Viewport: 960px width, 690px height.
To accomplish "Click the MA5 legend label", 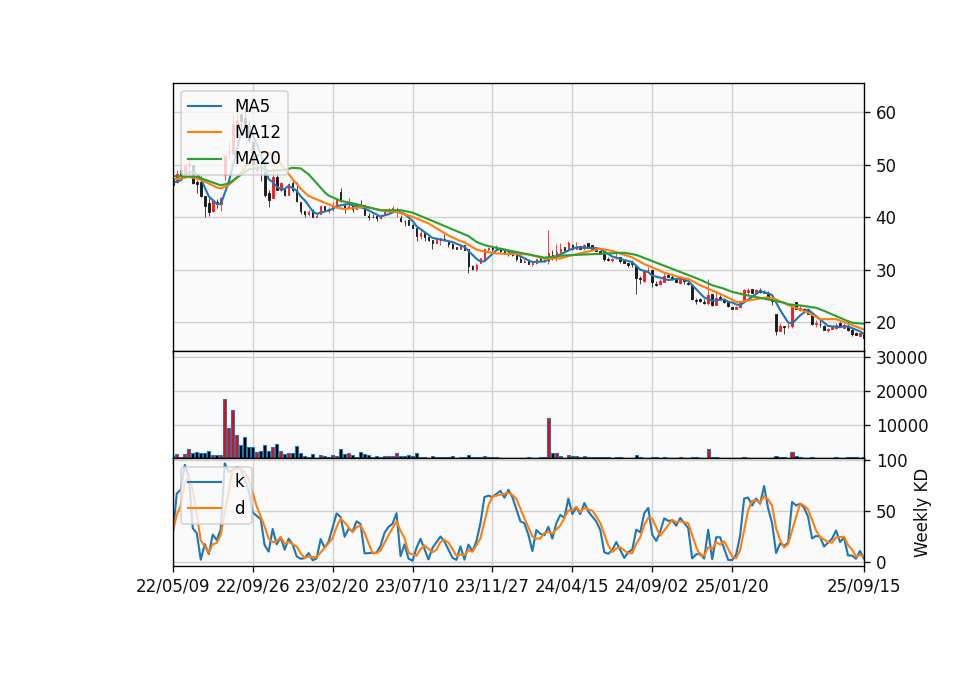I will (252, 106).
